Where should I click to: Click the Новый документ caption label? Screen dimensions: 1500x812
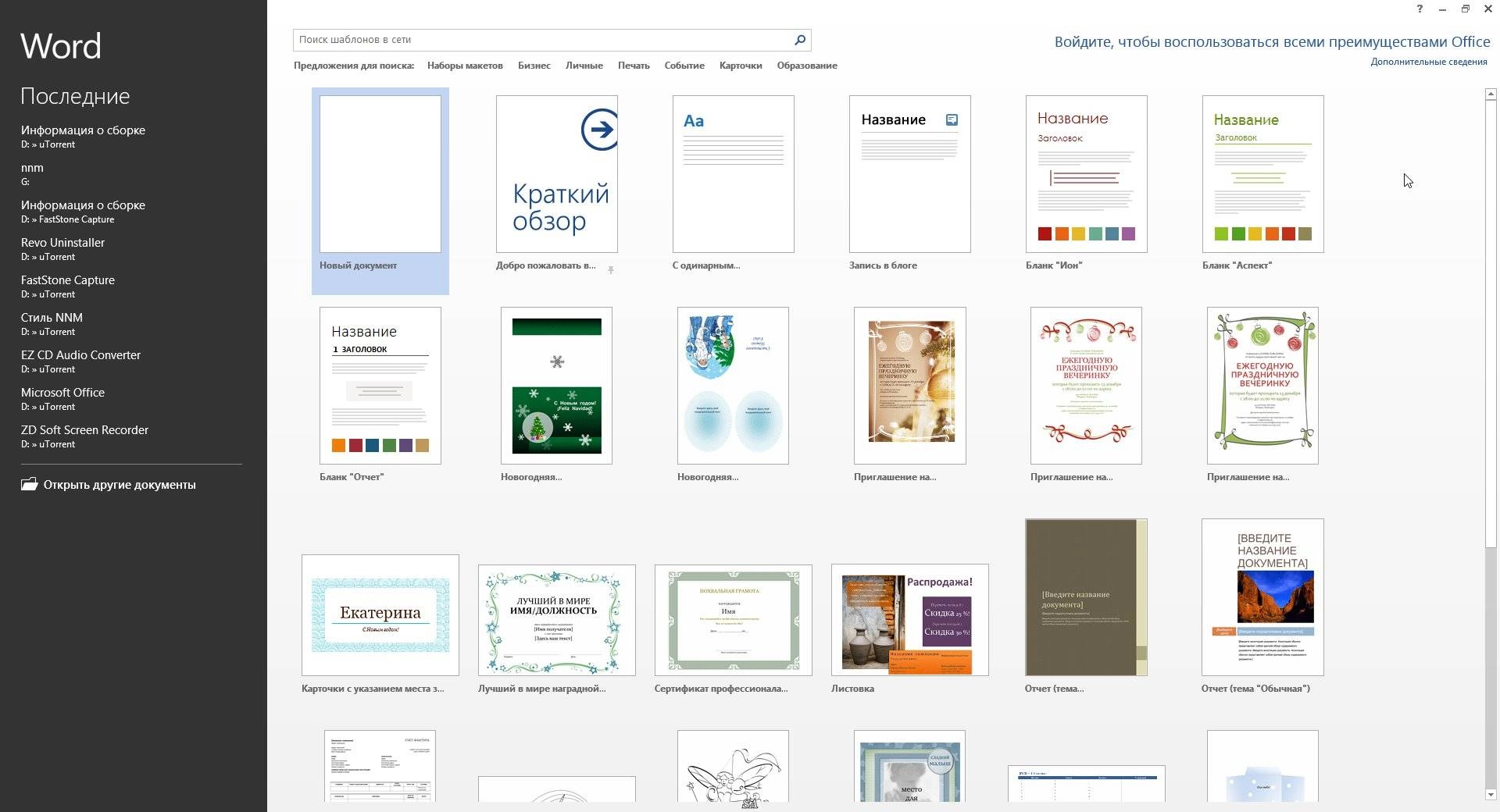358,265
